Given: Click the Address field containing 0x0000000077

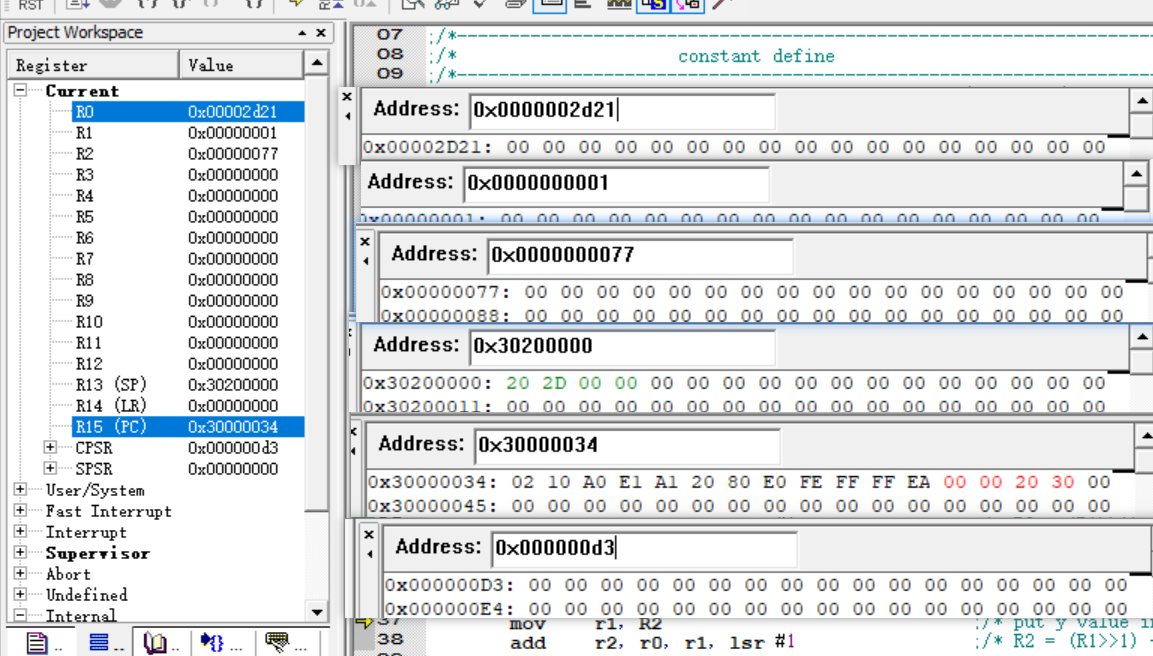Looking at the screenshot, I should pos(640,255).
